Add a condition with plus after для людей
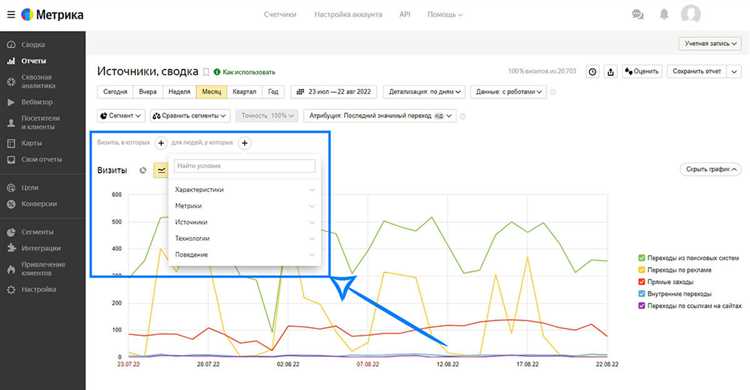 [x=244, y=143]
